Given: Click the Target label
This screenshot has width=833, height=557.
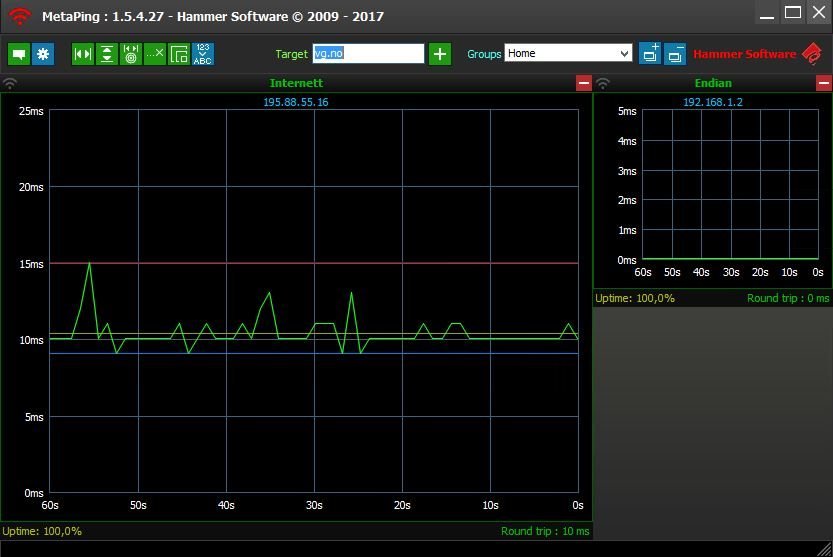Looking at the screenshot, I should [291, 54].
